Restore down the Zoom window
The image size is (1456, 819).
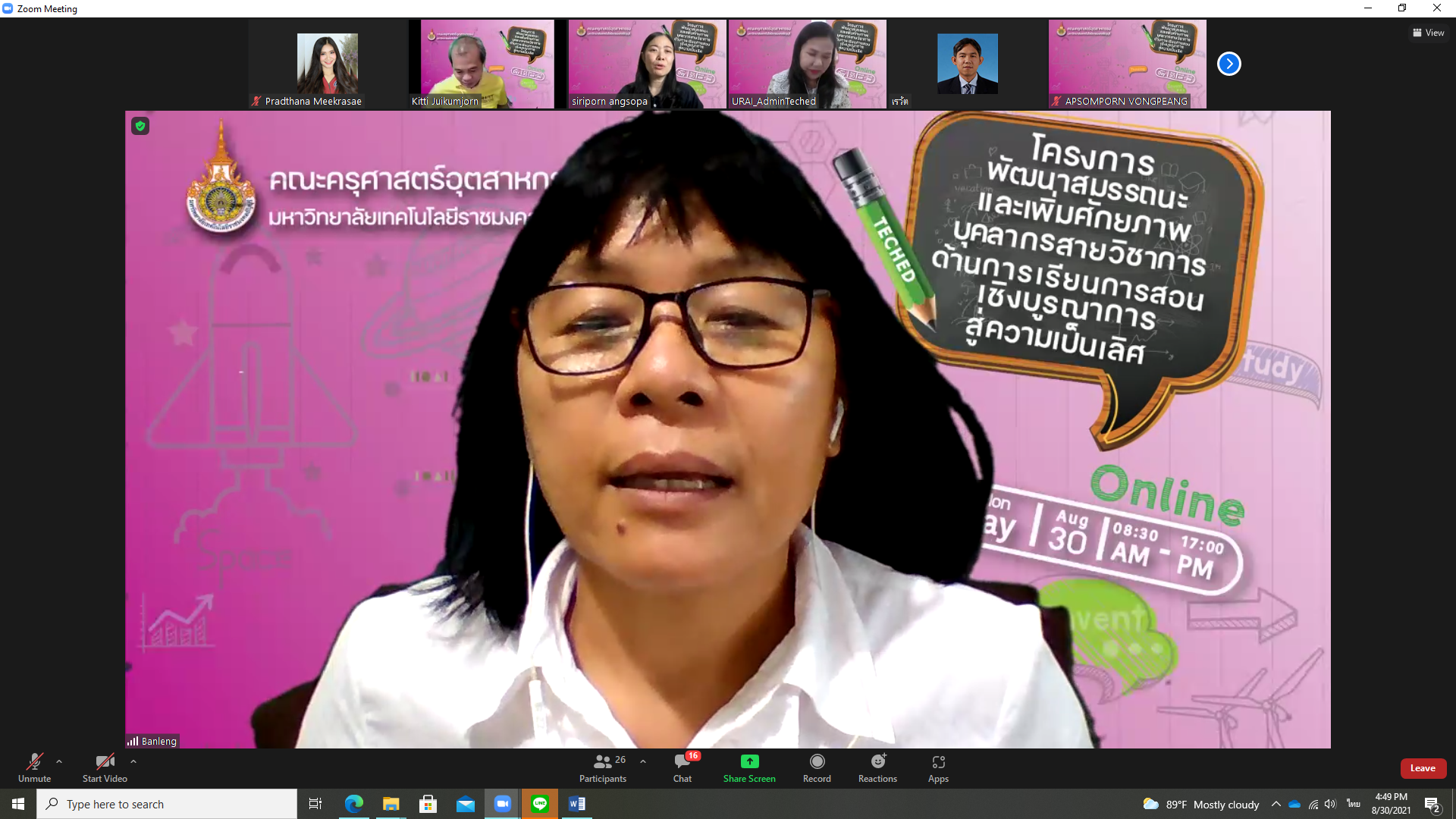(1402, 8)
